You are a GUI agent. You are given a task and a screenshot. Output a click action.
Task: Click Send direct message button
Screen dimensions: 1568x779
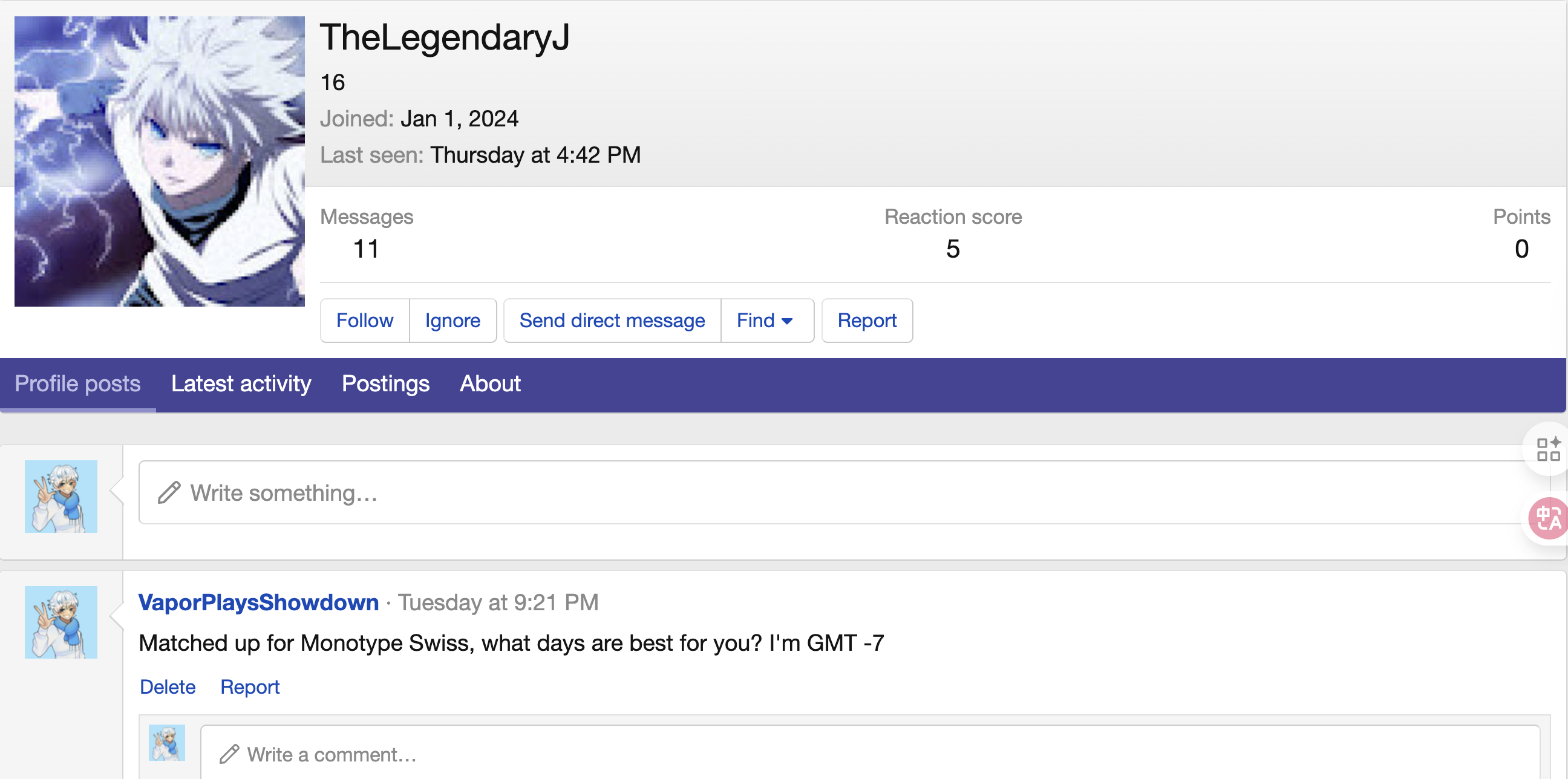coord(612,321)
